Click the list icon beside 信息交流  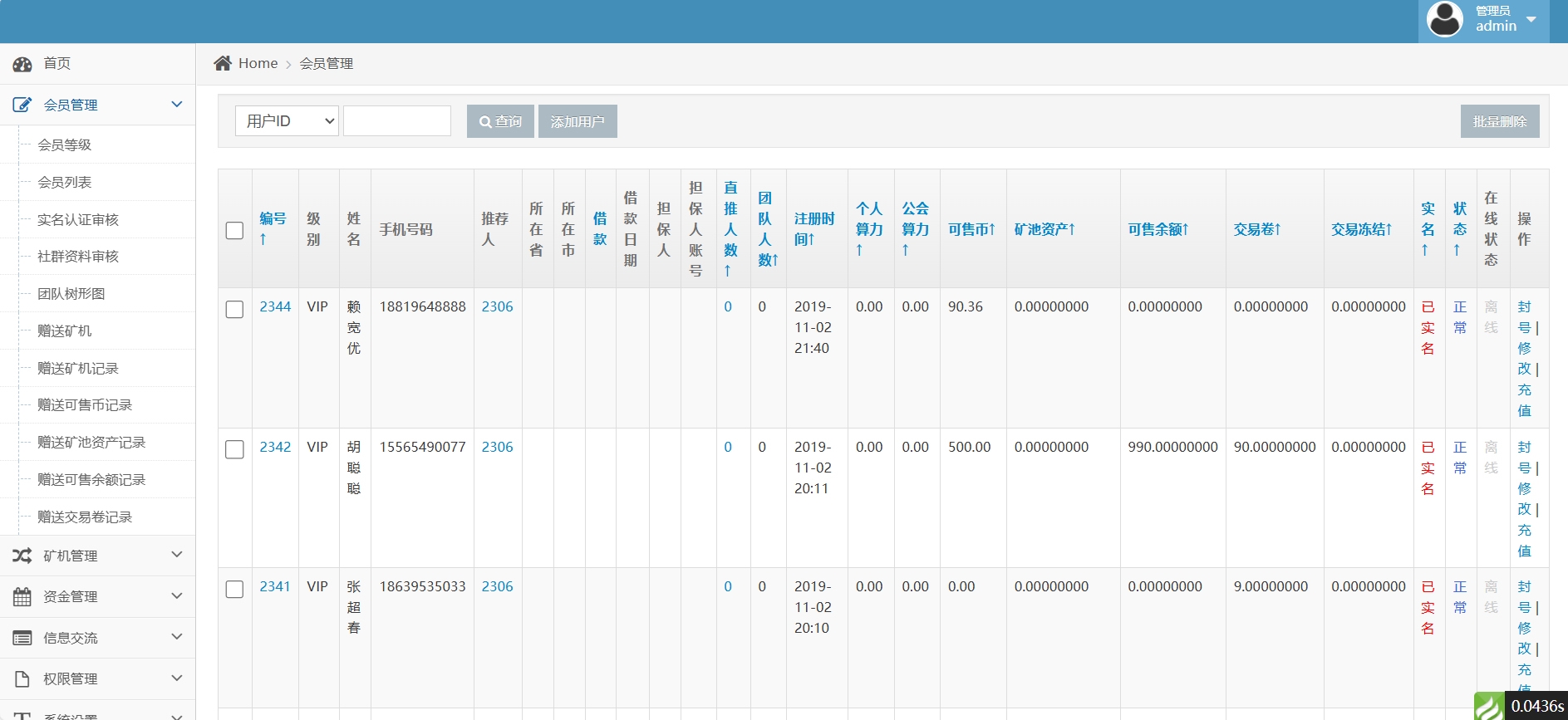[x=22, y=638]
